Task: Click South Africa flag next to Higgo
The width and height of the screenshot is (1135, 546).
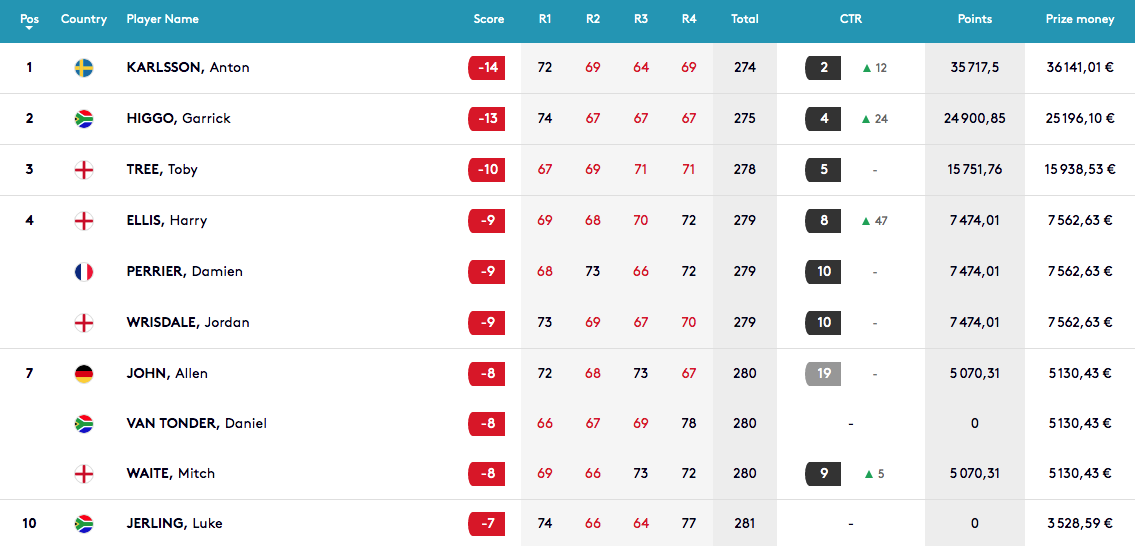Action: [x=84, y=119]
